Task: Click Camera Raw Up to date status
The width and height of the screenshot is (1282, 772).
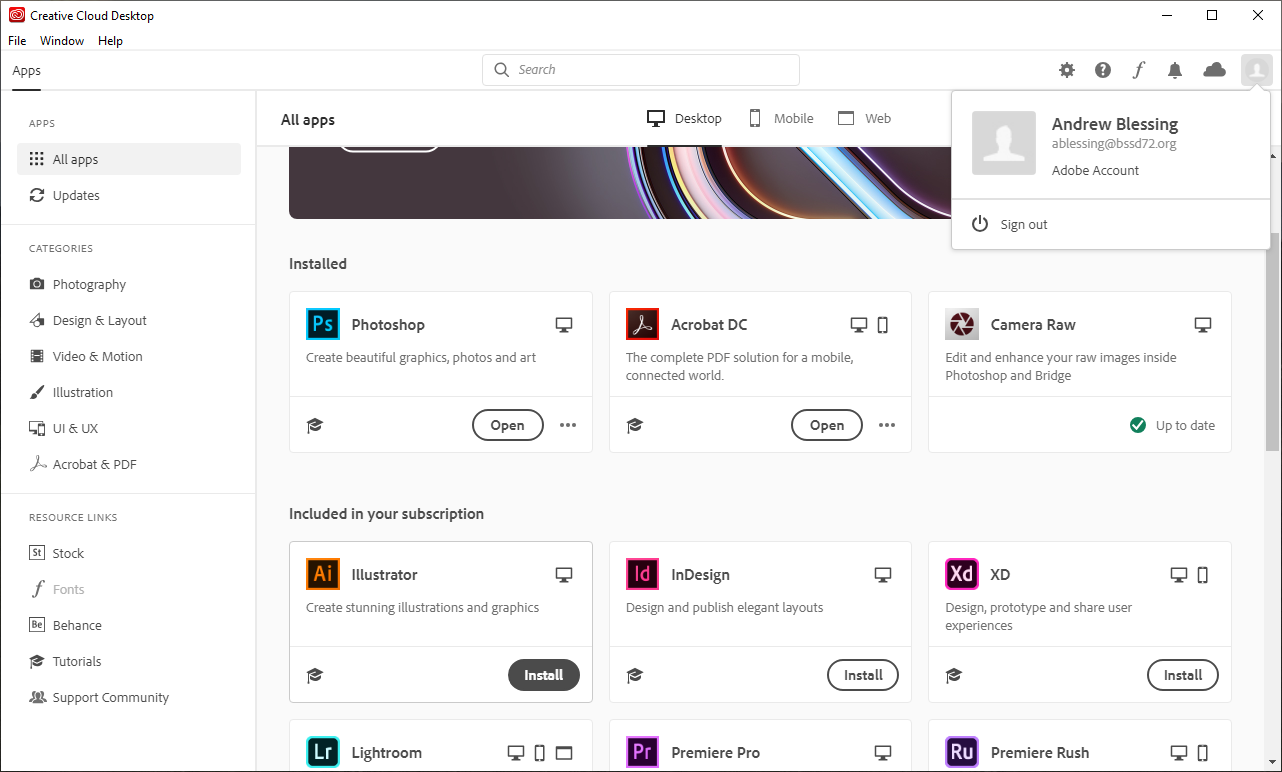Action: coord(1172,425)
